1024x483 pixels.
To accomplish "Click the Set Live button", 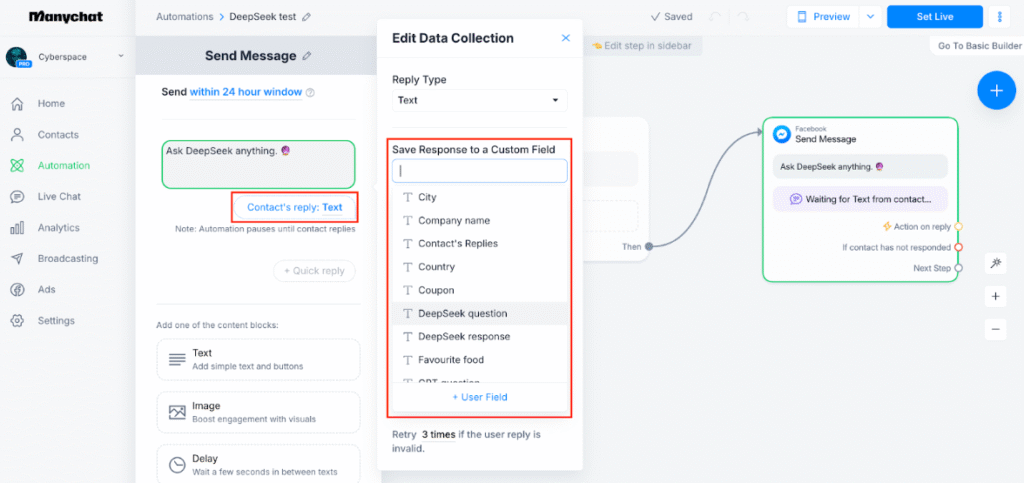I will point(934,17).
